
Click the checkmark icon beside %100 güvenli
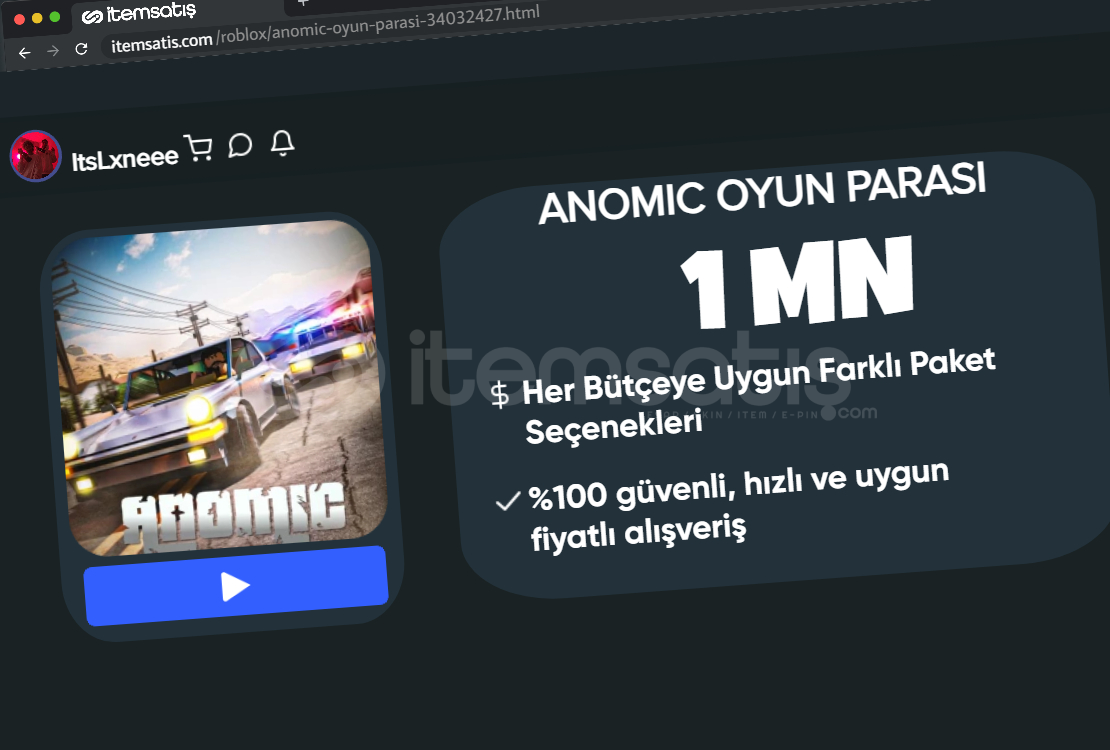507,501
